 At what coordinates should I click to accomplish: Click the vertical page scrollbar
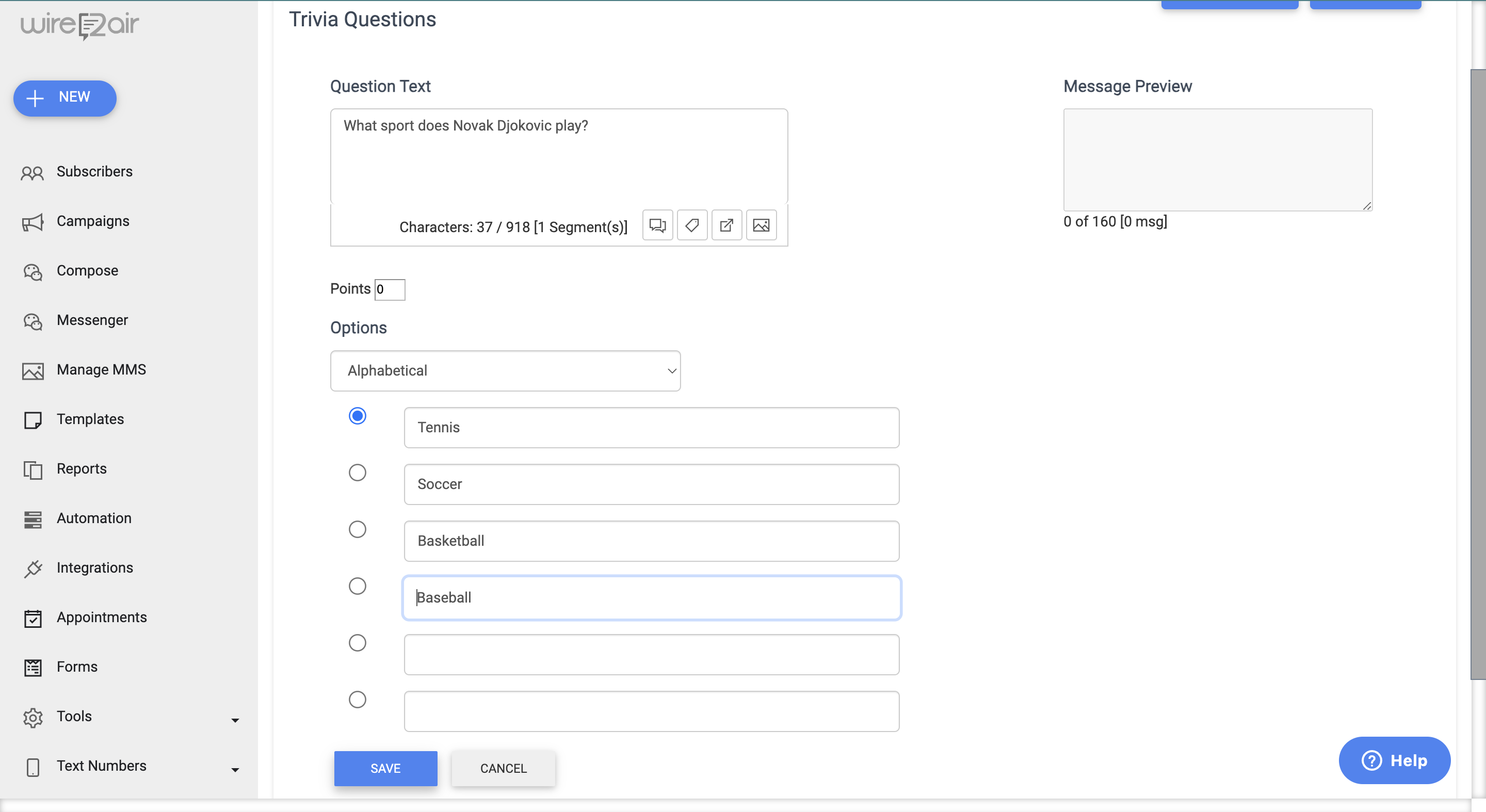[x=1477, y=375]
